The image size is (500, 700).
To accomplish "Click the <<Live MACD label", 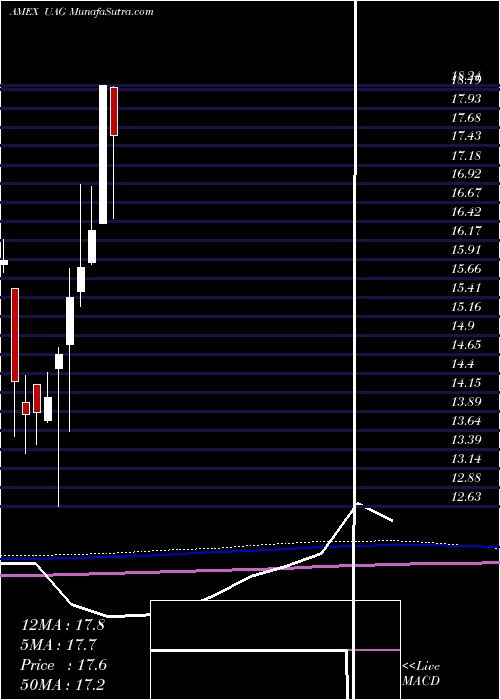I will [421, 673].
